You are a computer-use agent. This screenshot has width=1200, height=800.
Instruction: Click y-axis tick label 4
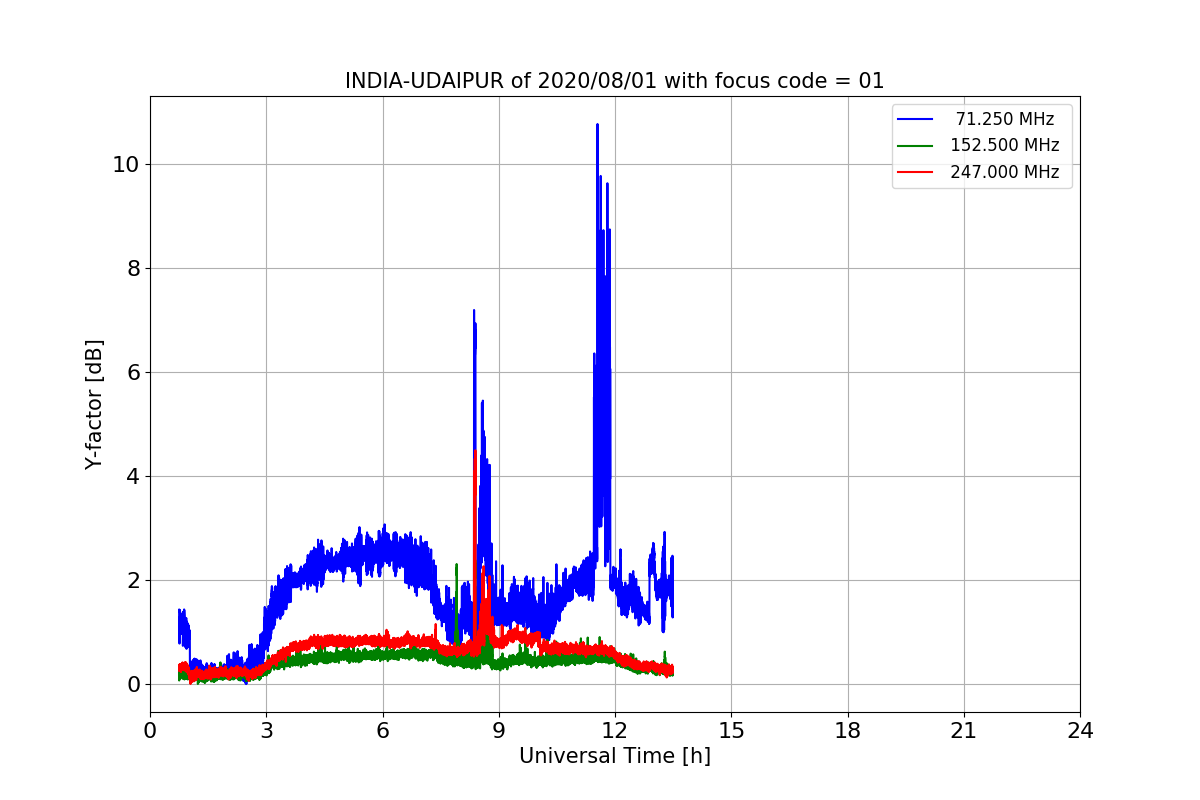132,476
